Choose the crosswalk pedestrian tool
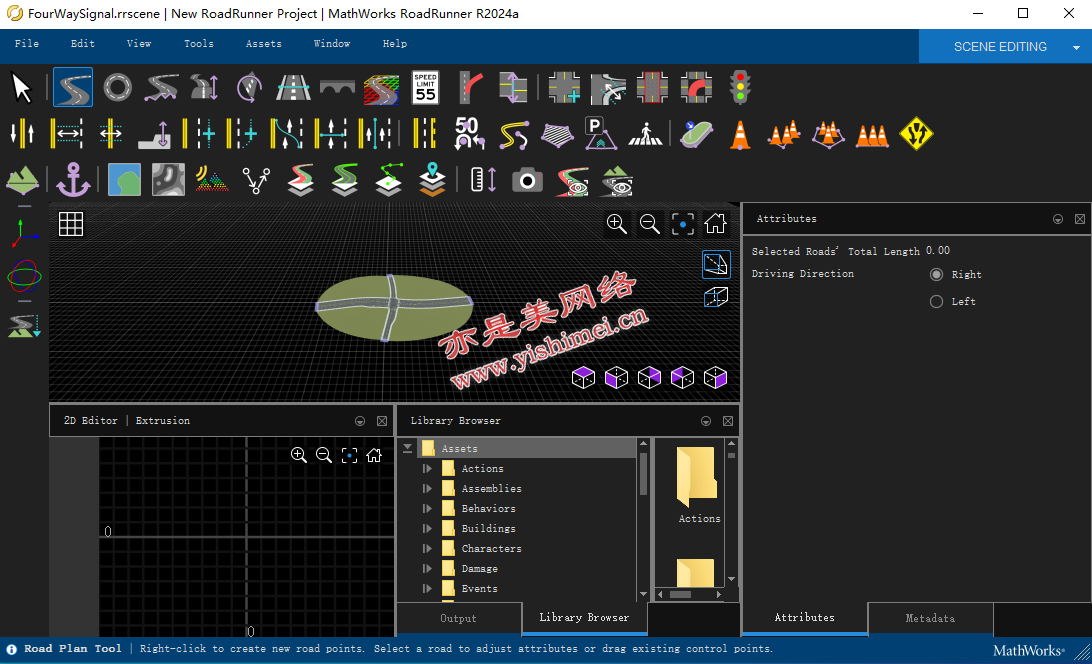This screenshot has height=664, width=1092. [646, 134]
